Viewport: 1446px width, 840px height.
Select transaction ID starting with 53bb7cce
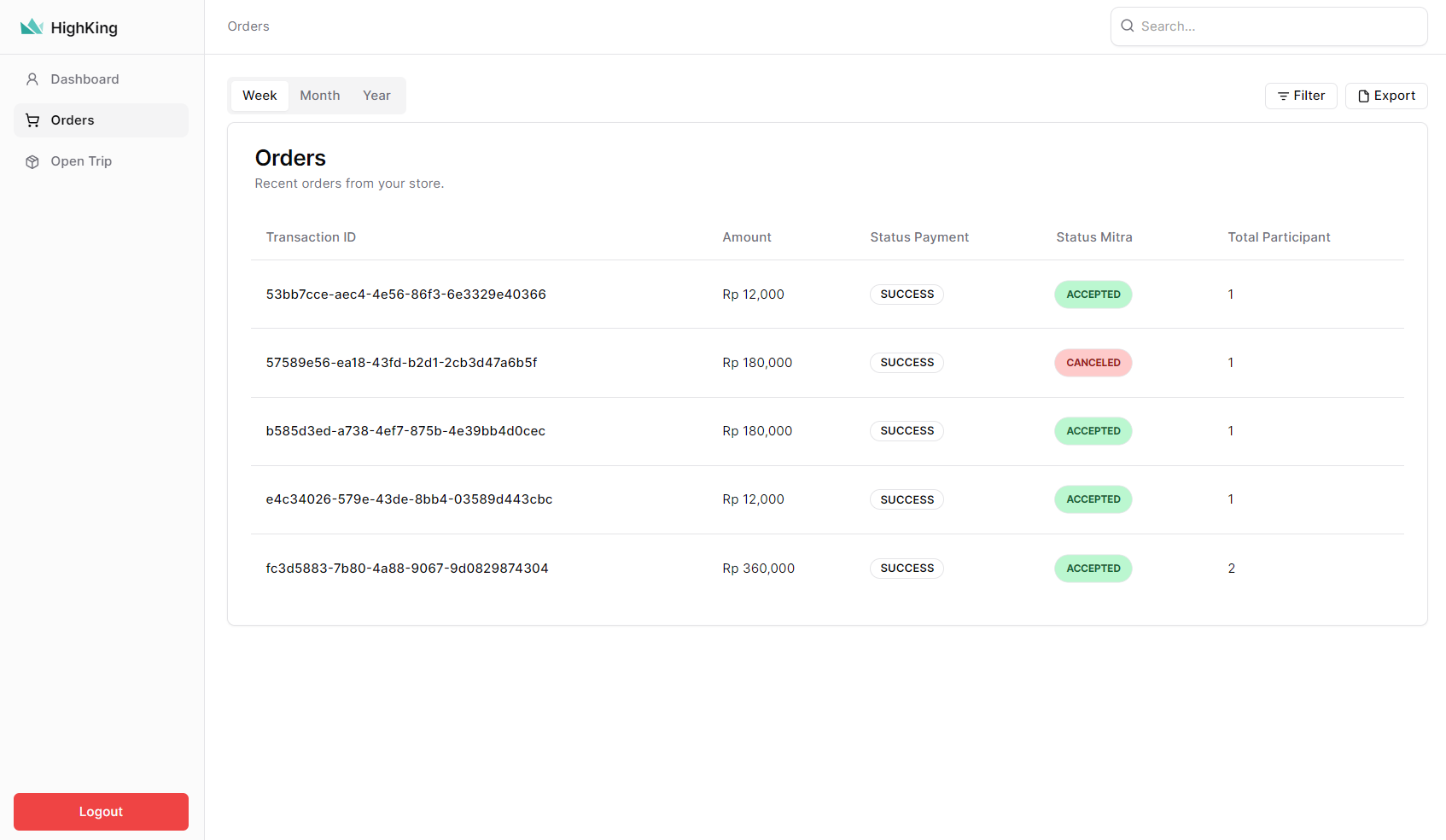click(x=405, y=295)
